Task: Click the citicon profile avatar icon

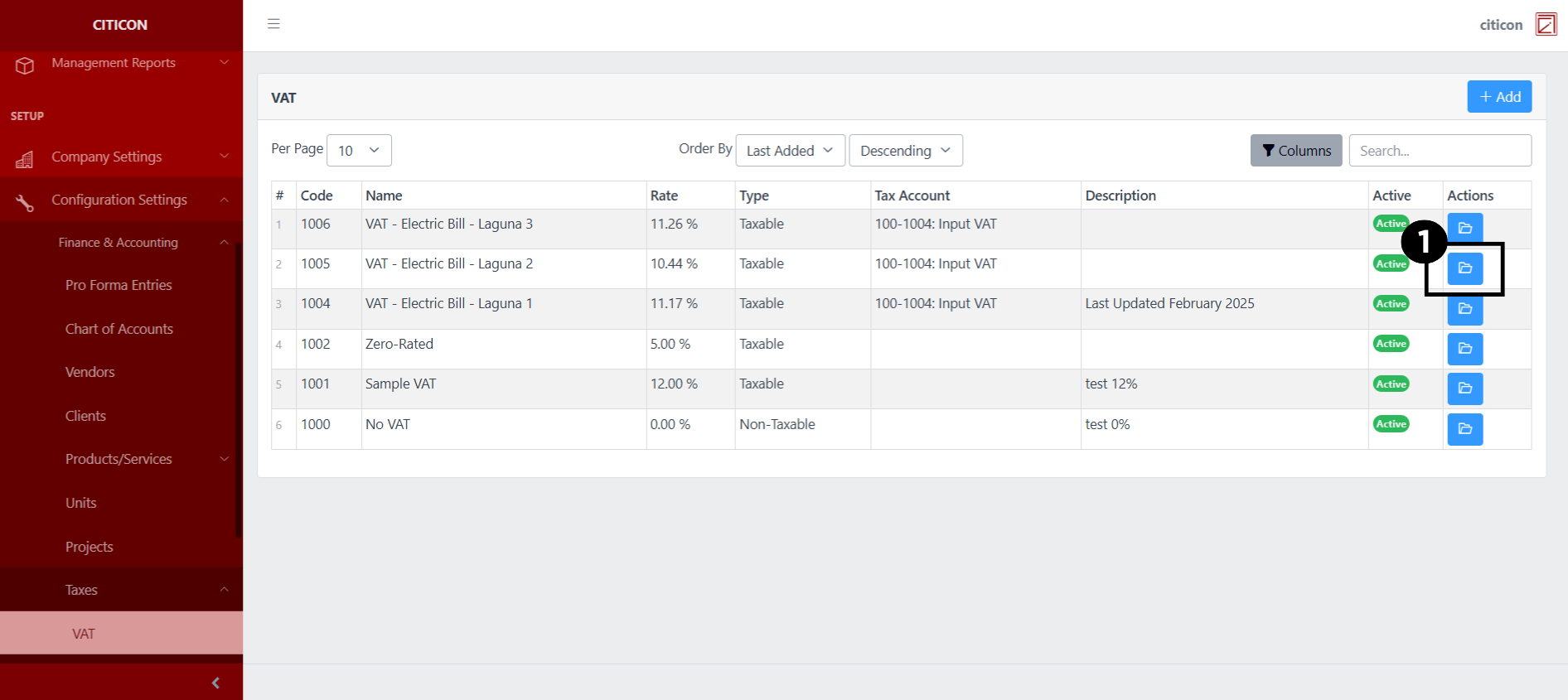Action: (x=1546, y=24)
